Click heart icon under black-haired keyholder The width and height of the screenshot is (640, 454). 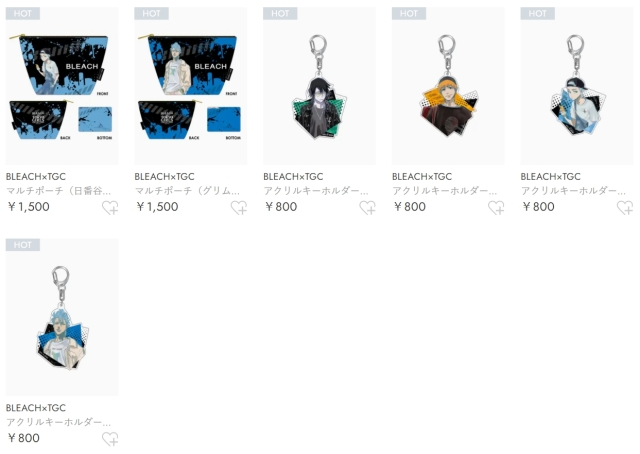click(x=367, y=208)
